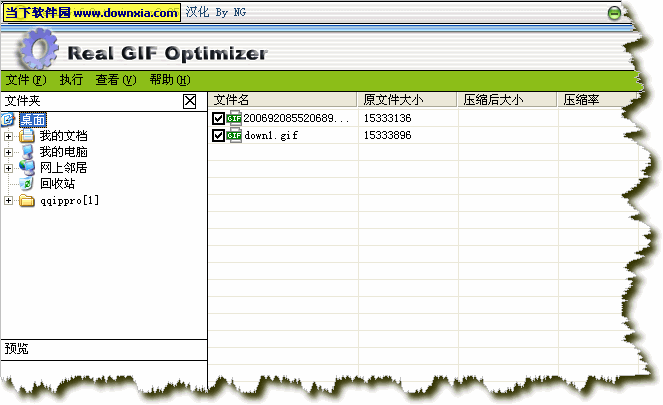This screenshot has width=663, height=405.
Task: Close the 文件夹 folder panel
Action: tap(189, 101)
